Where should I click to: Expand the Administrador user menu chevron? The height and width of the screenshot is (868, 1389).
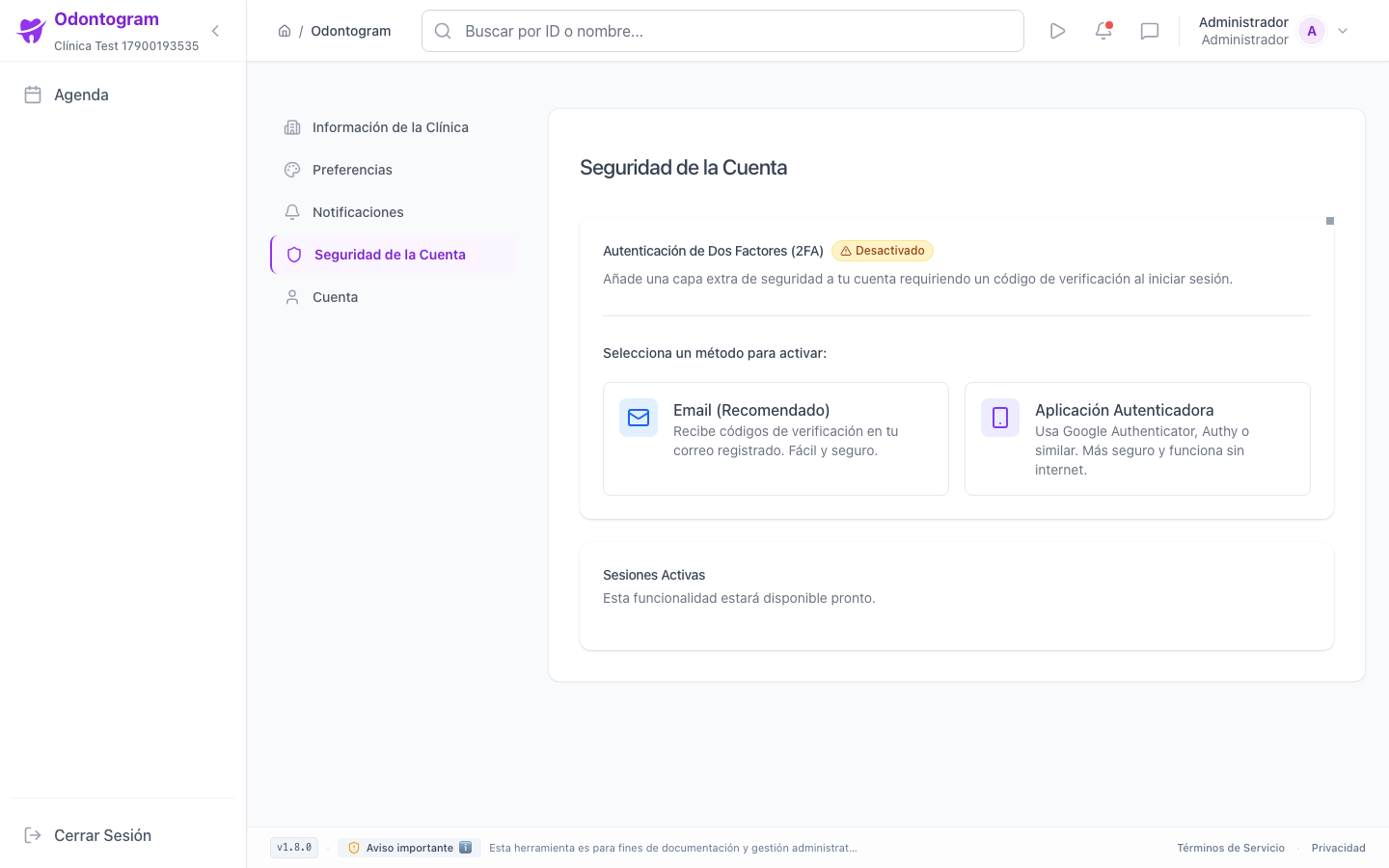(1343, 31)
